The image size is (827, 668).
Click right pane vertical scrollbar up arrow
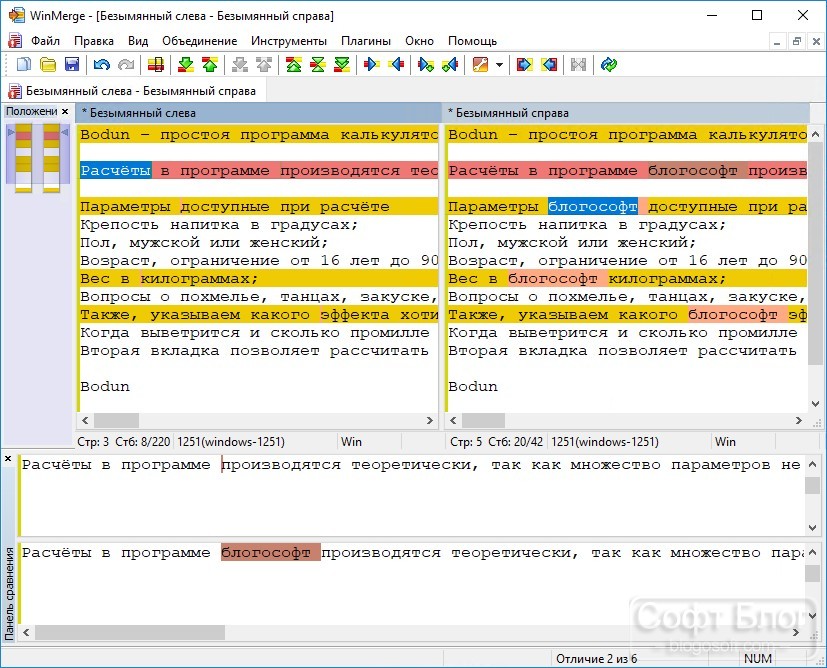815,133
